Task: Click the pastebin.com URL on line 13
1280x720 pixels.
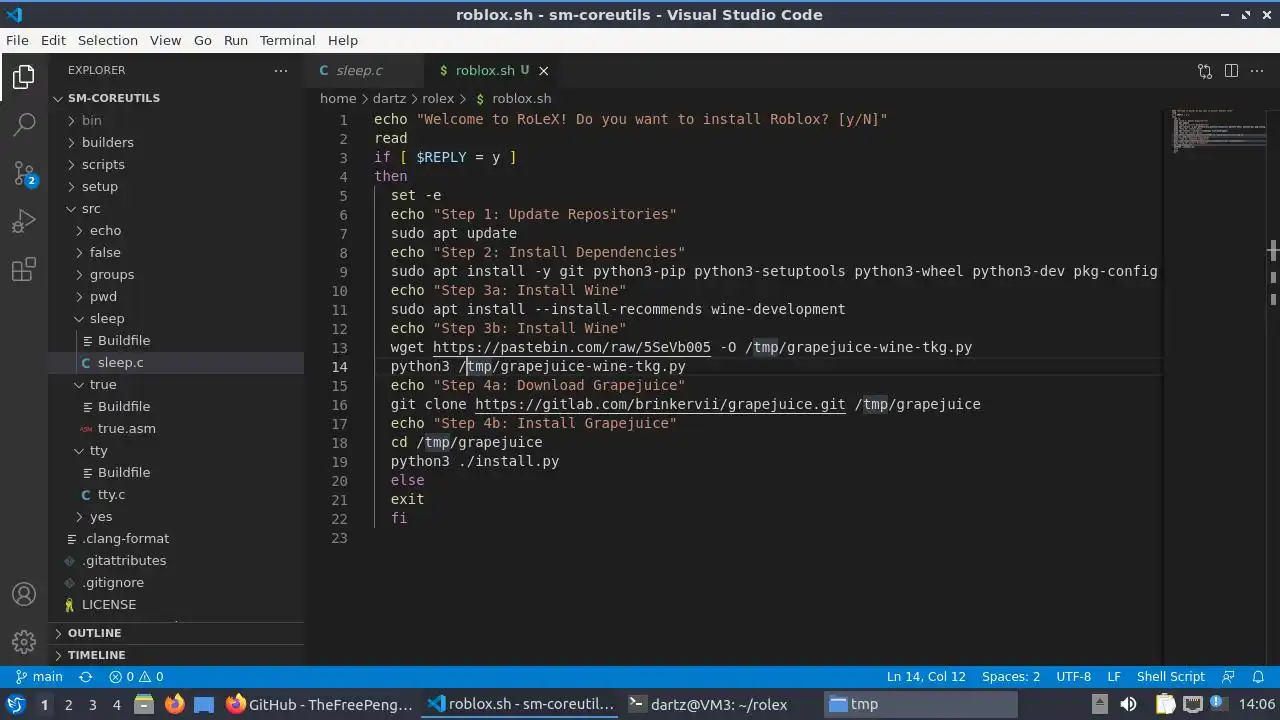Action: point(572,347)
